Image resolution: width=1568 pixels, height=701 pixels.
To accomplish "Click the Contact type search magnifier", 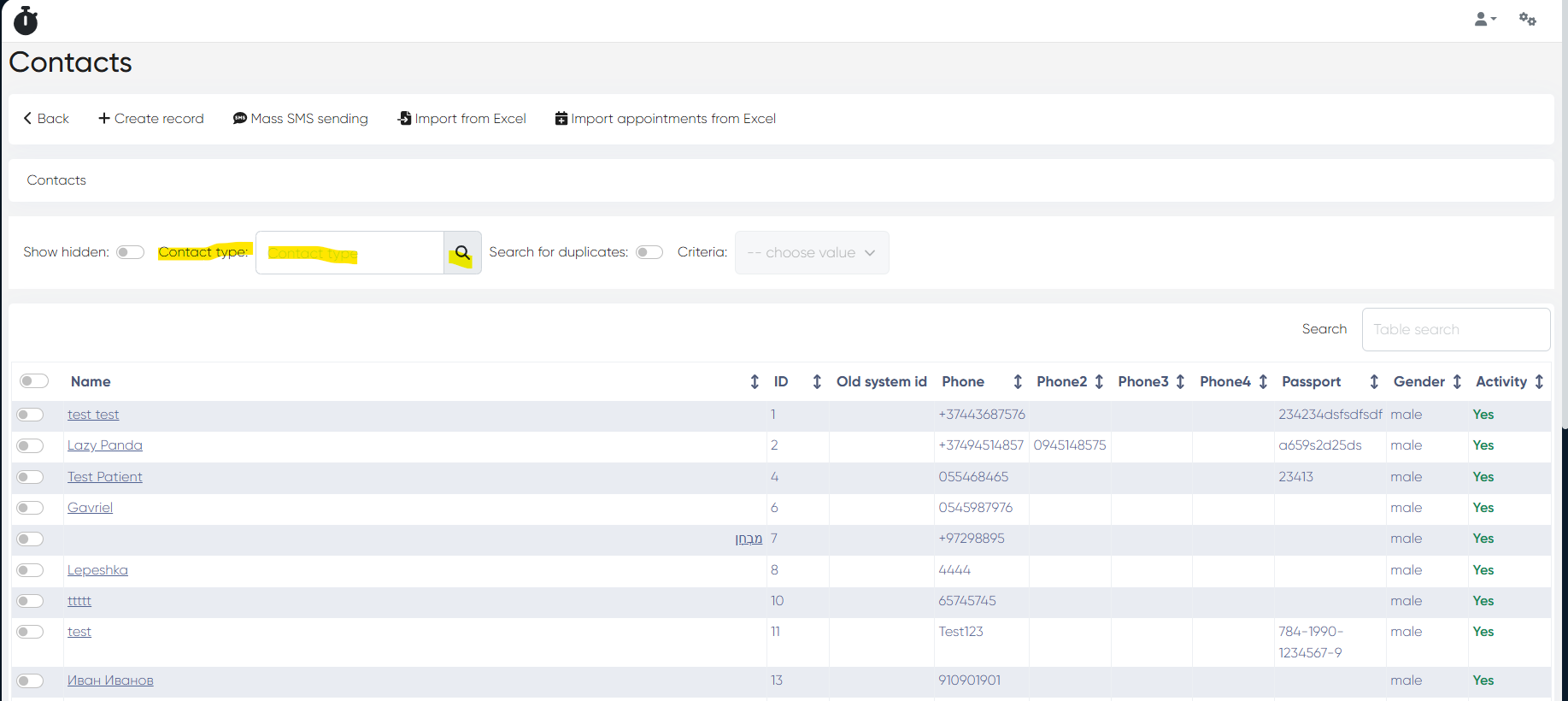I will pos(462,253).
